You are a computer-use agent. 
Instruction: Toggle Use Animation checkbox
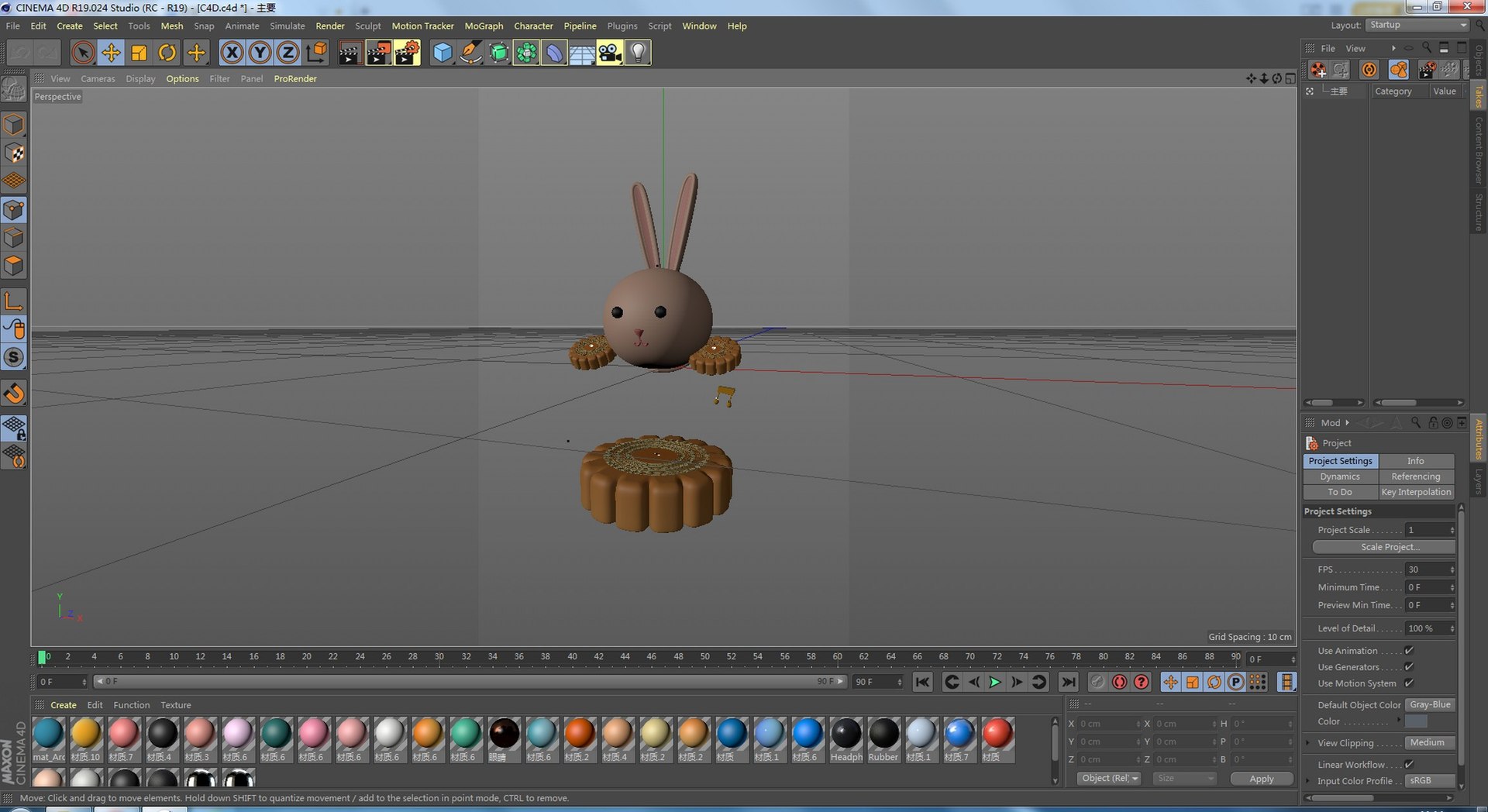tap(1409, 651)
